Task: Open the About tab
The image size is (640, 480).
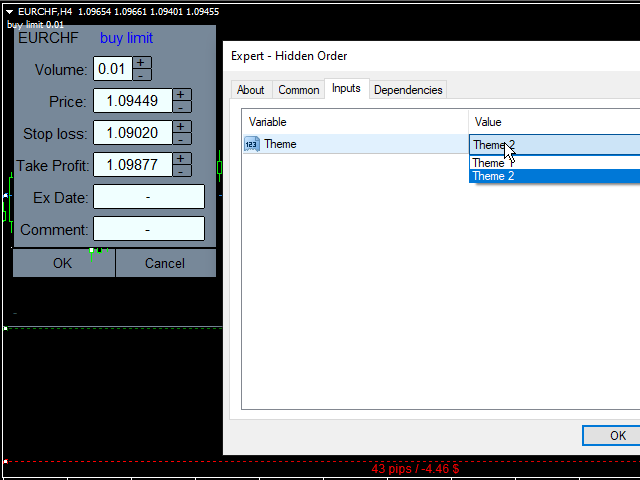Action: [x=251, y=90]
